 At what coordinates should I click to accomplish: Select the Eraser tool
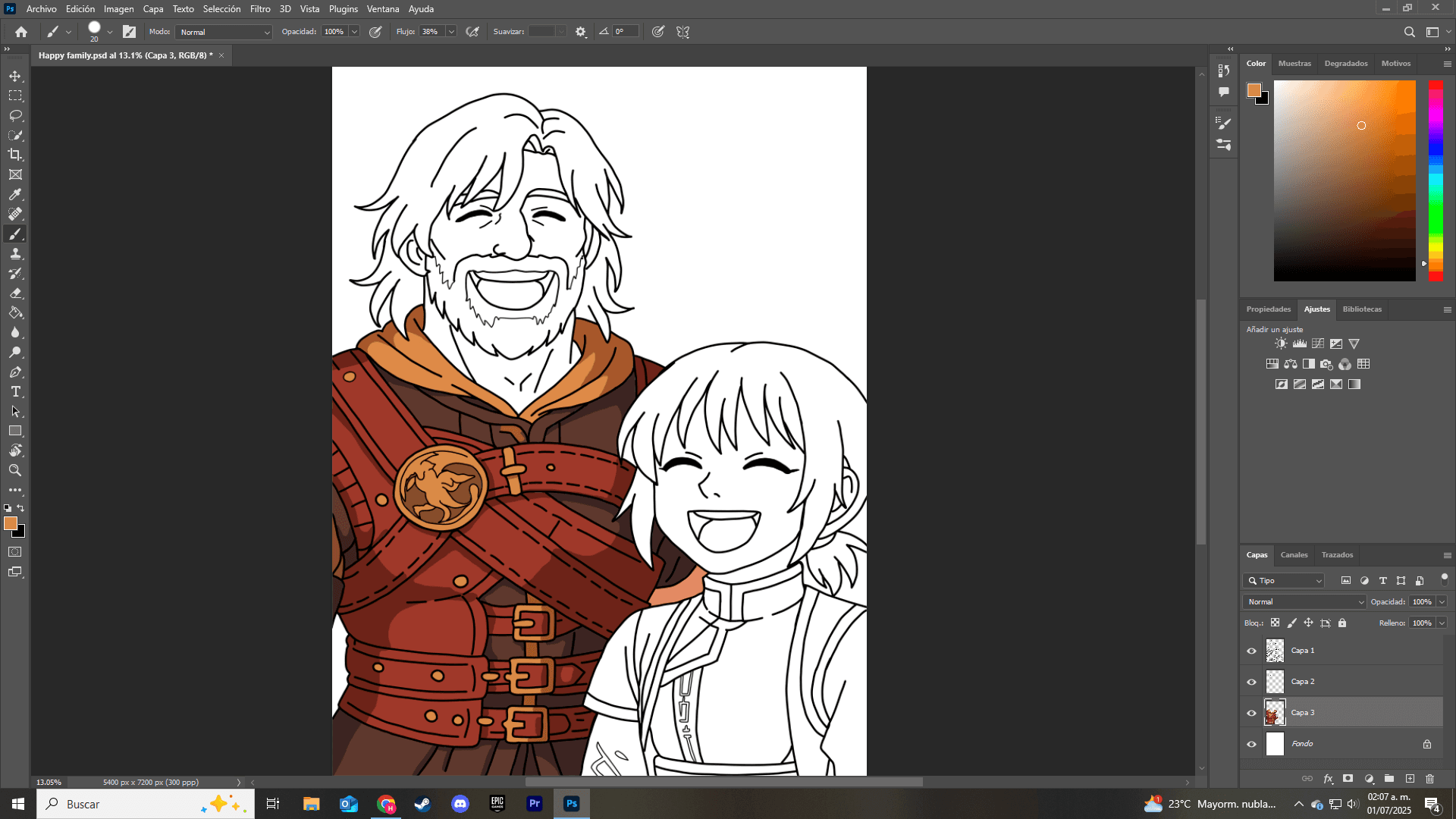coord(15,293)
